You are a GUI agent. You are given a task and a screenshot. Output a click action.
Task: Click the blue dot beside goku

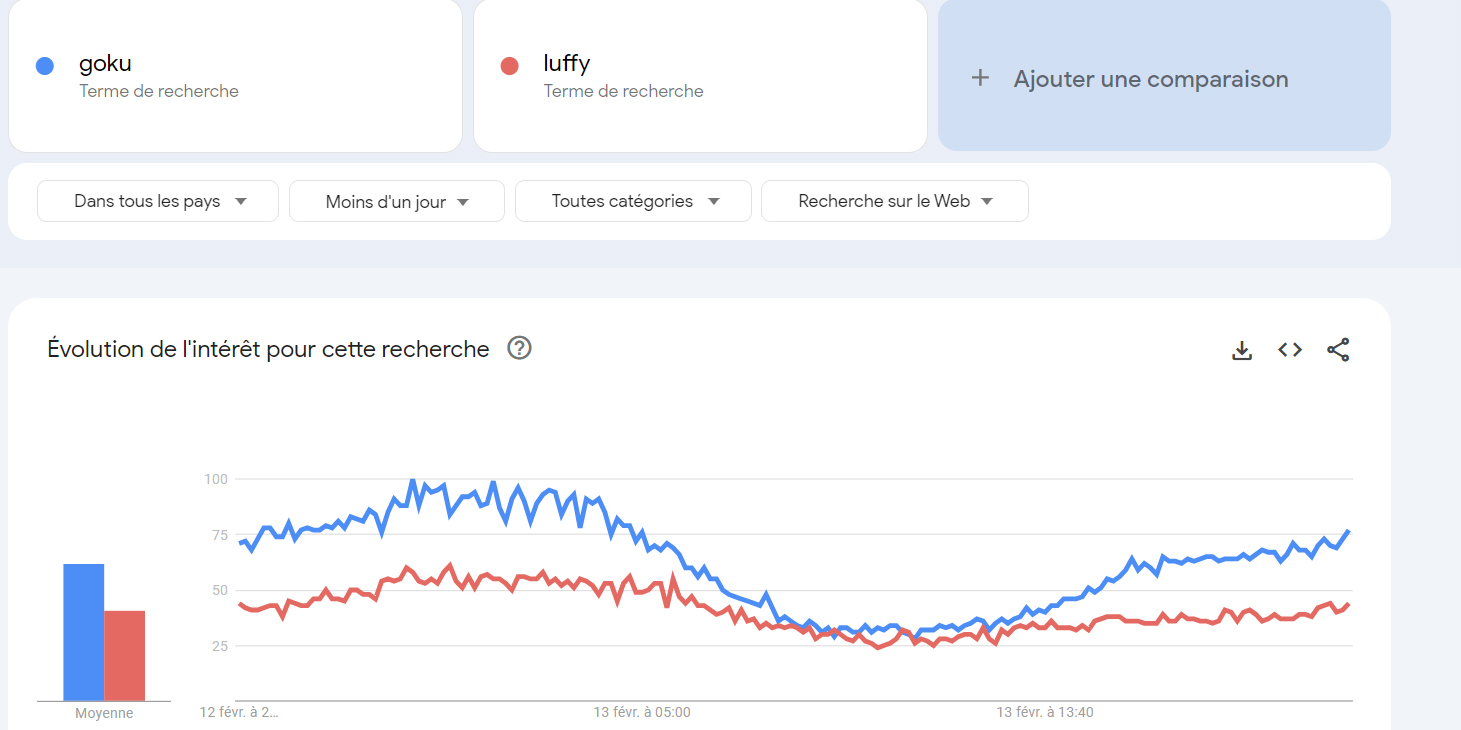pyautogui.click(x=44, y=66)
